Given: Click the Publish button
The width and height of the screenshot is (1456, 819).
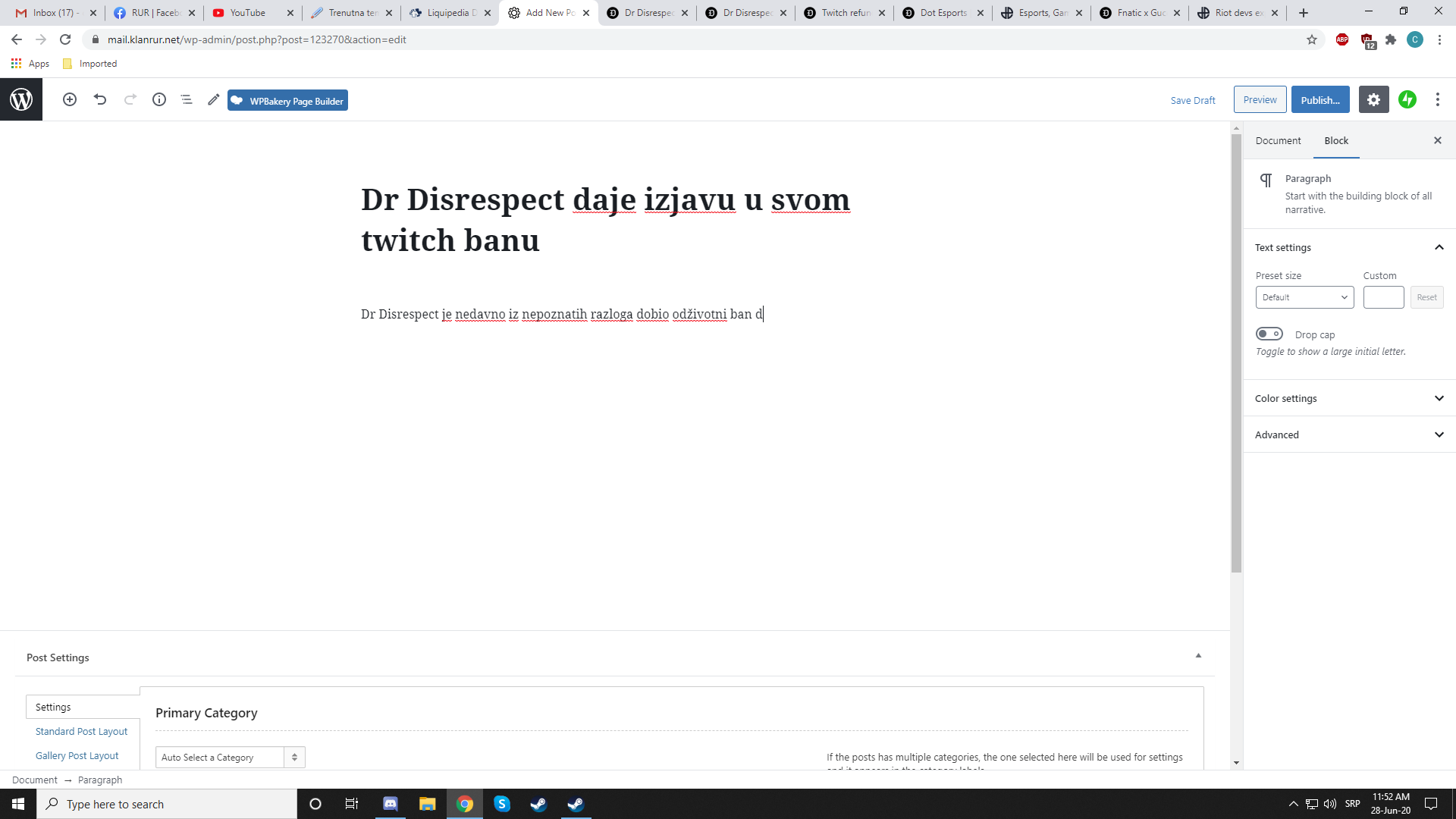Looking at the screenshot, I should (x=1320, y=99).
